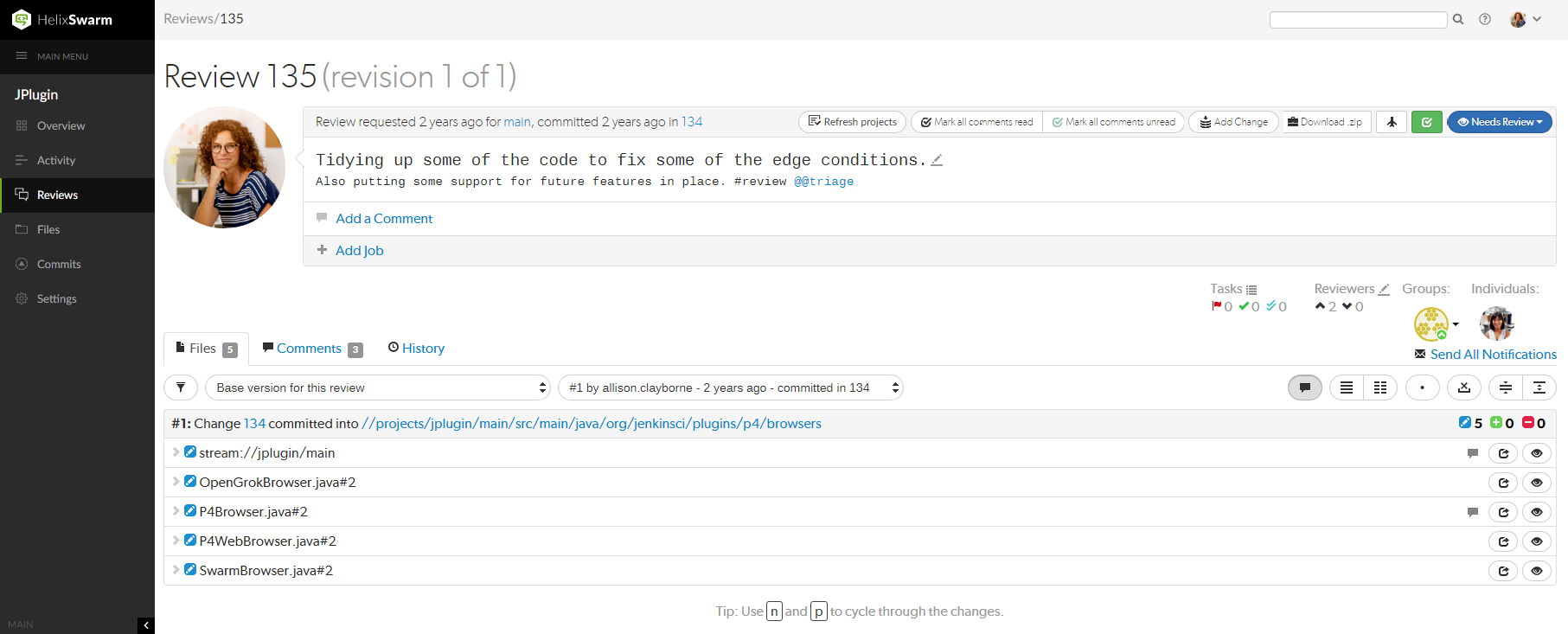Click Add Job
The height and width of the screenshot is (634, 1568).
pyautogui.click(x=360, y=251)
